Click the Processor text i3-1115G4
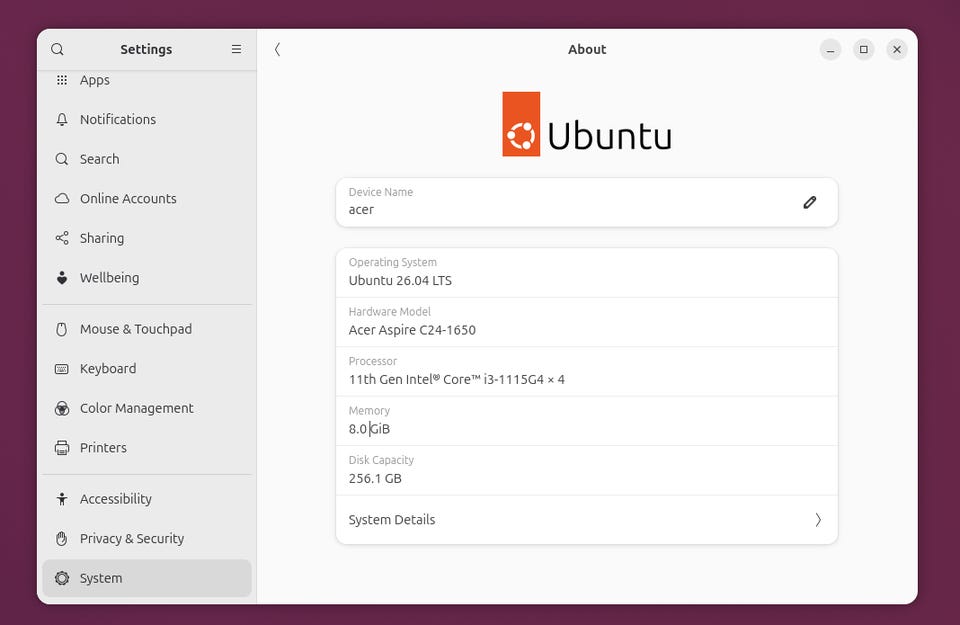 pos(514,380)
